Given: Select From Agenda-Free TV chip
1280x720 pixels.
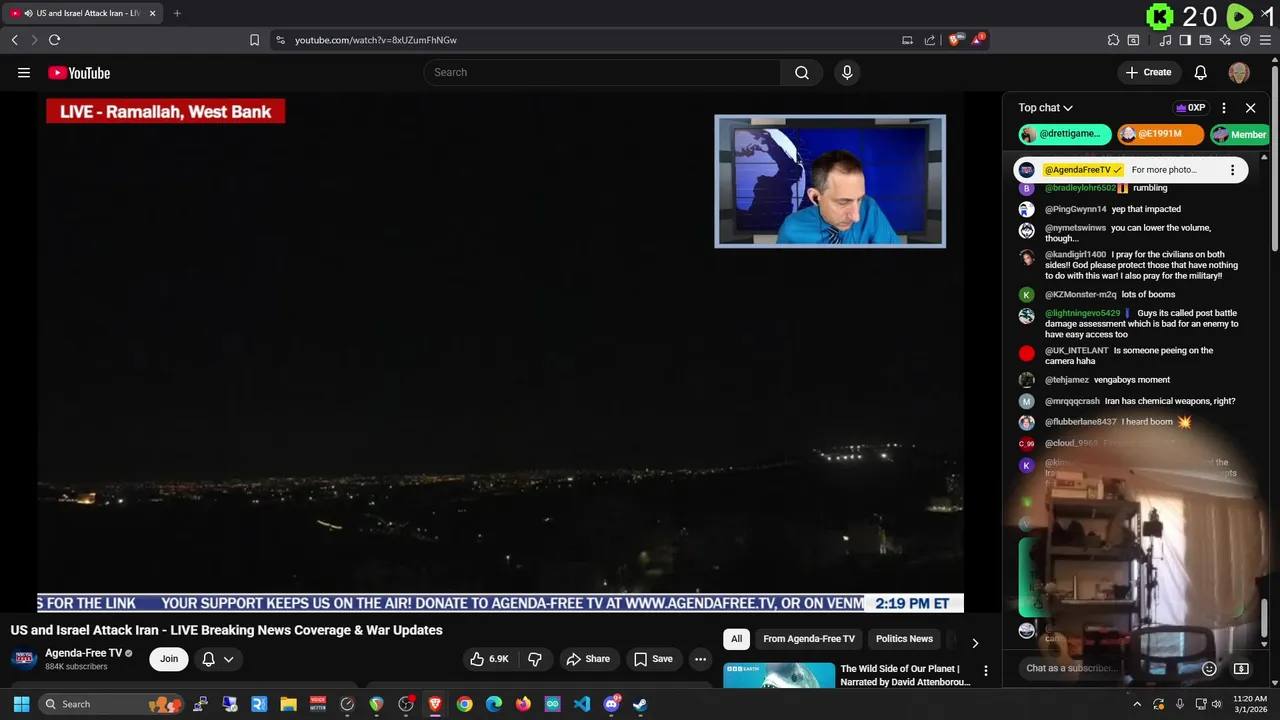Looking at the screenshot, I should (x=809, y=639).
